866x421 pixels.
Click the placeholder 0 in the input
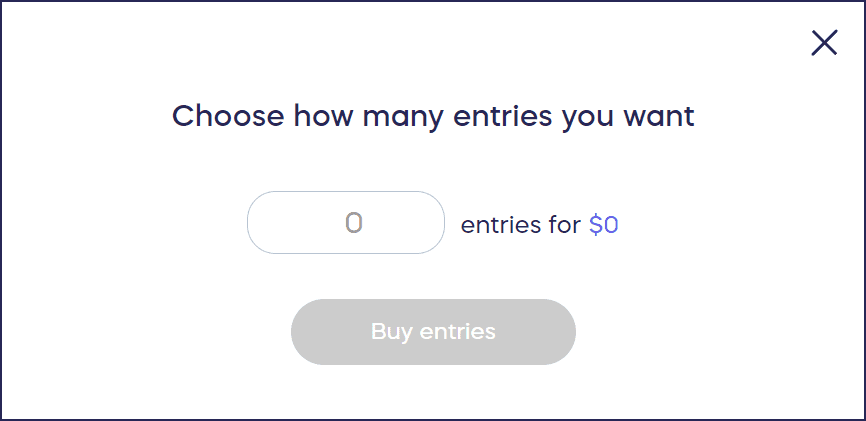(x=353, y=223)
